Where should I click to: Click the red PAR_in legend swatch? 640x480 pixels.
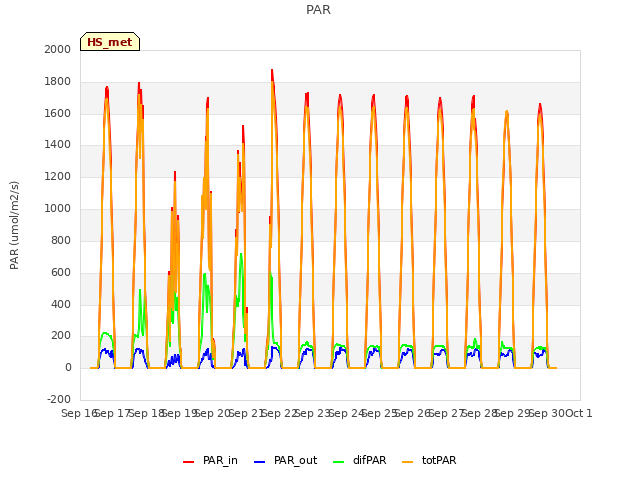click(x=189, y=462)
